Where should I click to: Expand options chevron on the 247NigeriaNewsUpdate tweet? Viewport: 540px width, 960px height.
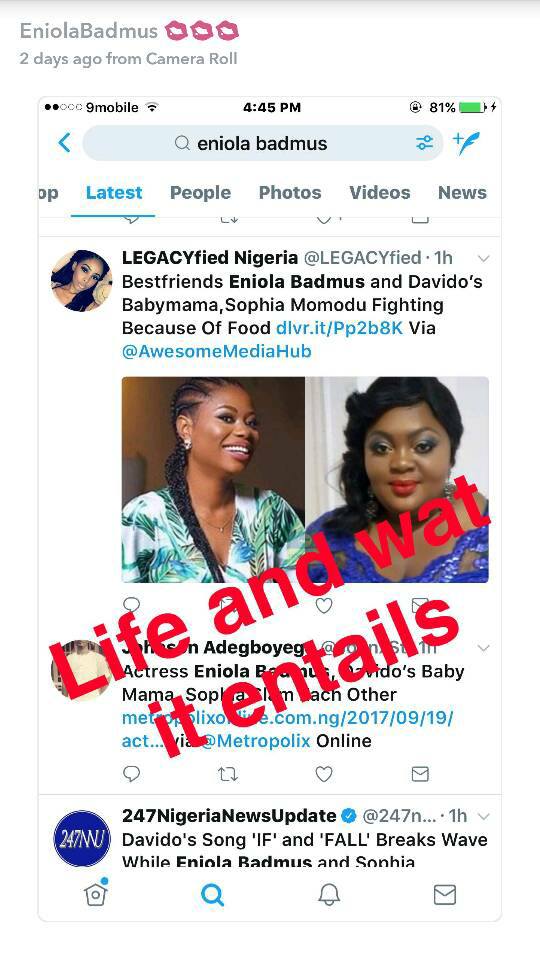click(484, 816)
